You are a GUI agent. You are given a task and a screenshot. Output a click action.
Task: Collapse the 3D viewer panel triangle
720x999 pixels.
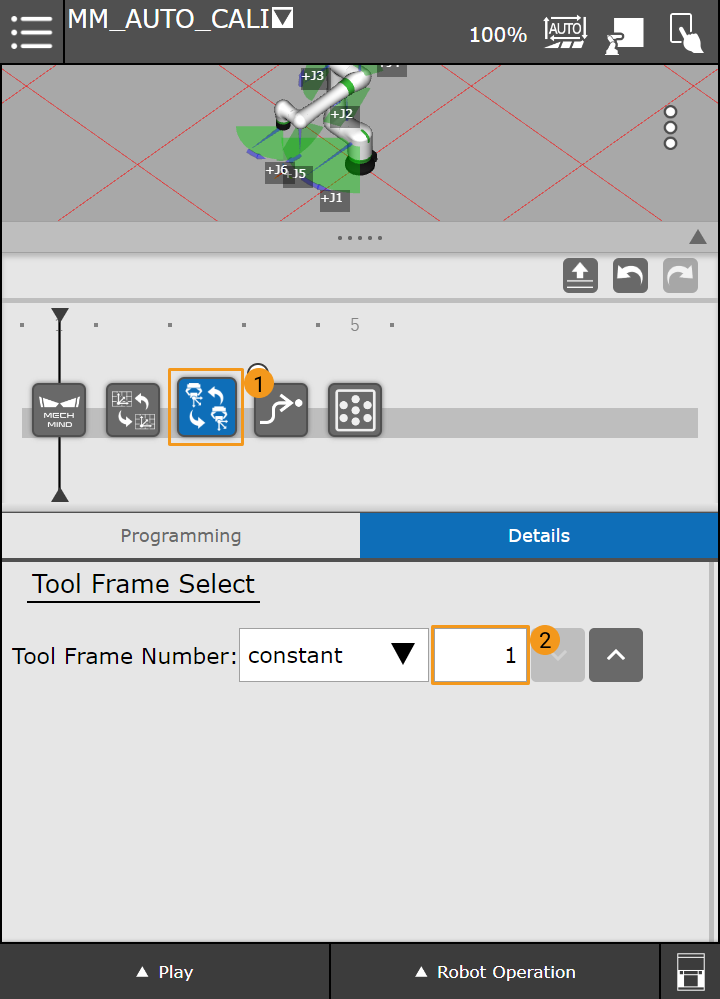point(697,237)
